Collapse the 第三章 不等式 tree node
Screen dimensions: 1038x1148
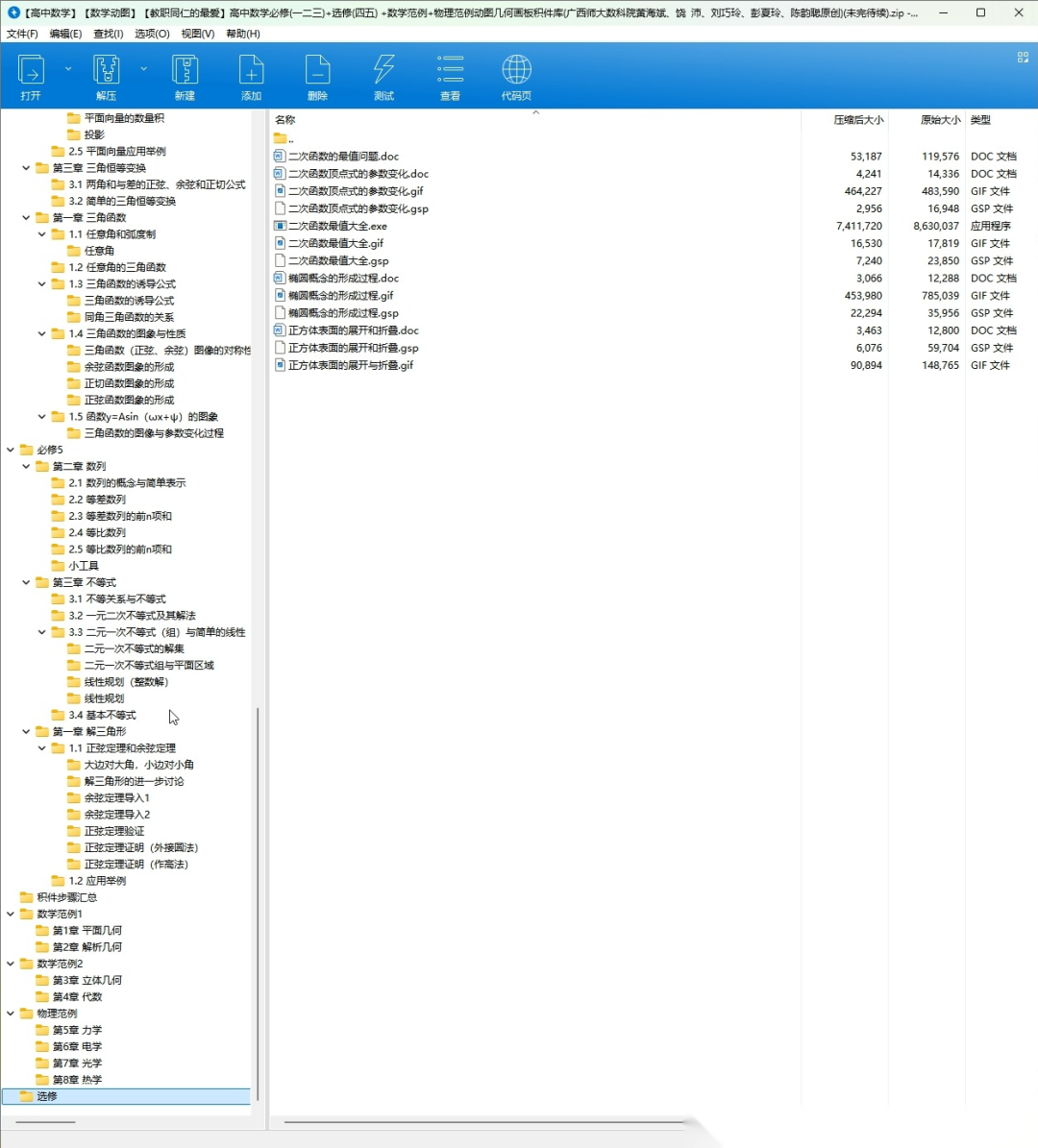(26, 582)
